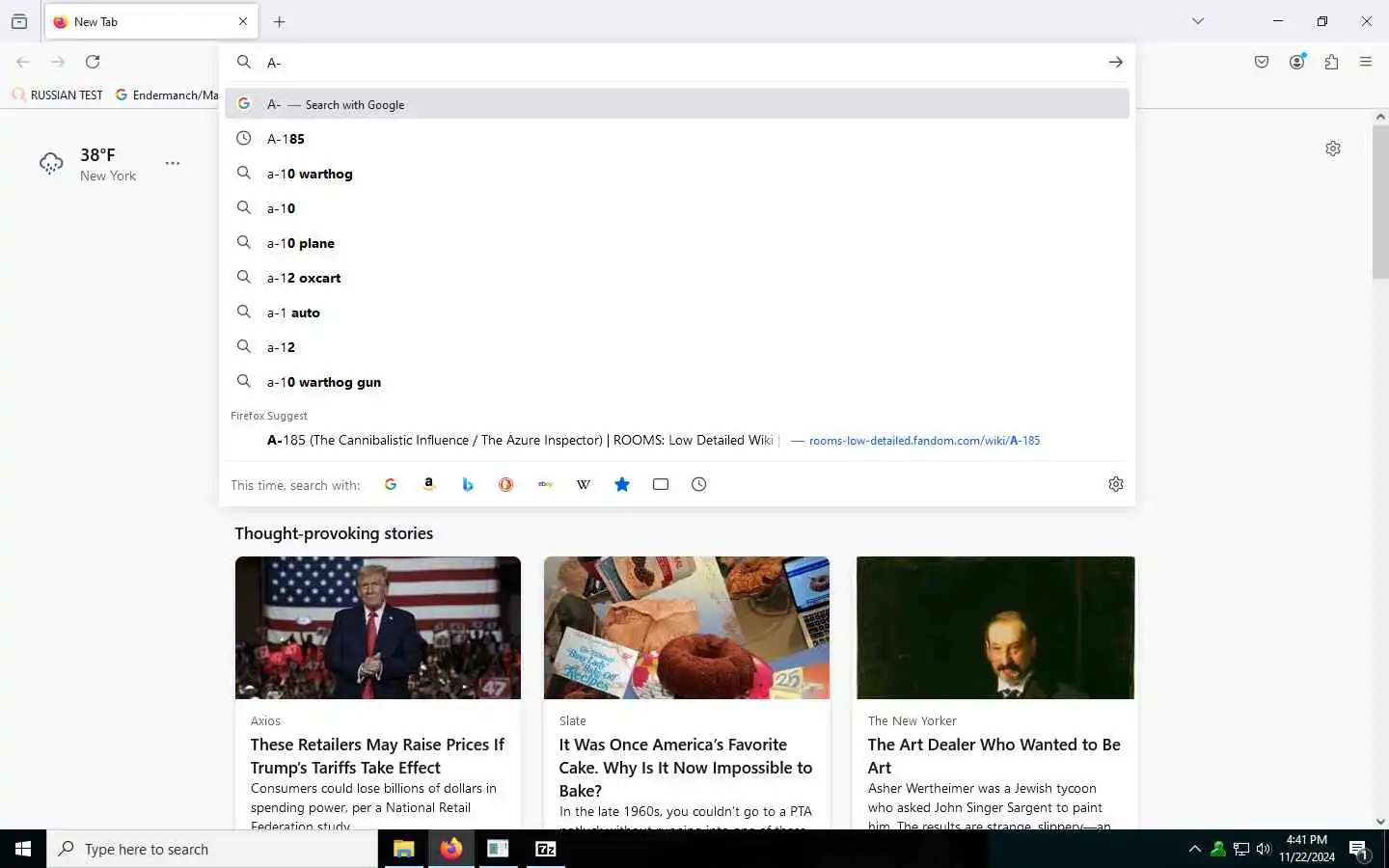This screenshot has width=1389, height=868.
Task: Open 'These Retailers May Raise Prices' headline
Action: tap(377, 756)
